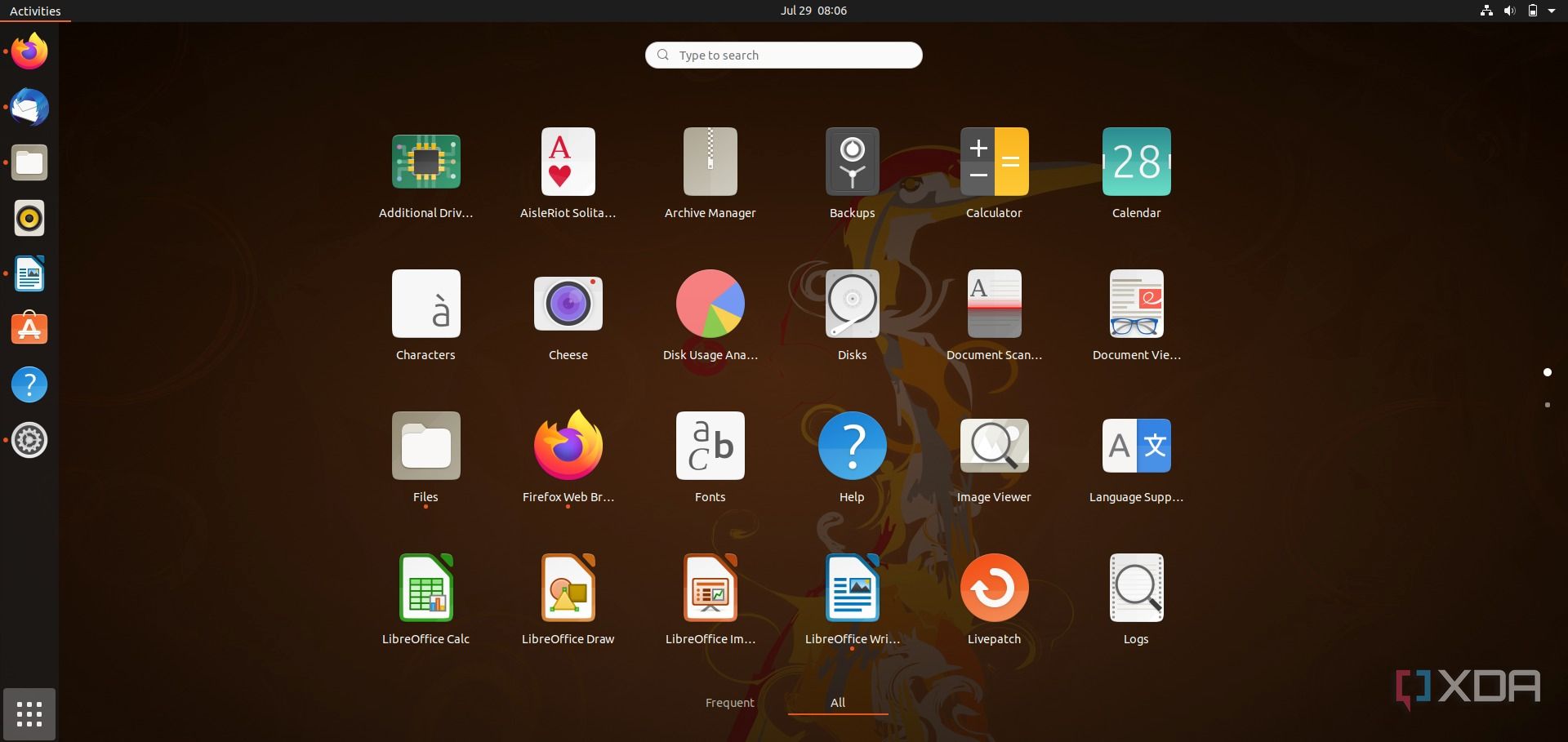1568x742 pixels.
Task: Open Settings from the dock
Action: click(29, 440)
